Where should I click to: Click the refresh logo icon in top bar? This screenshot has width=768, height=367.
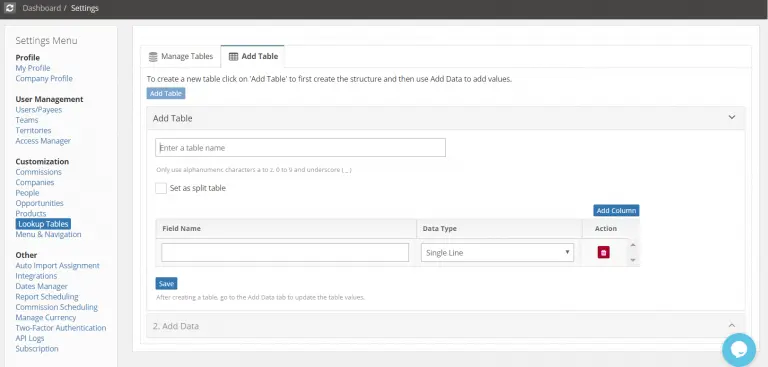[x=10, y=8]
